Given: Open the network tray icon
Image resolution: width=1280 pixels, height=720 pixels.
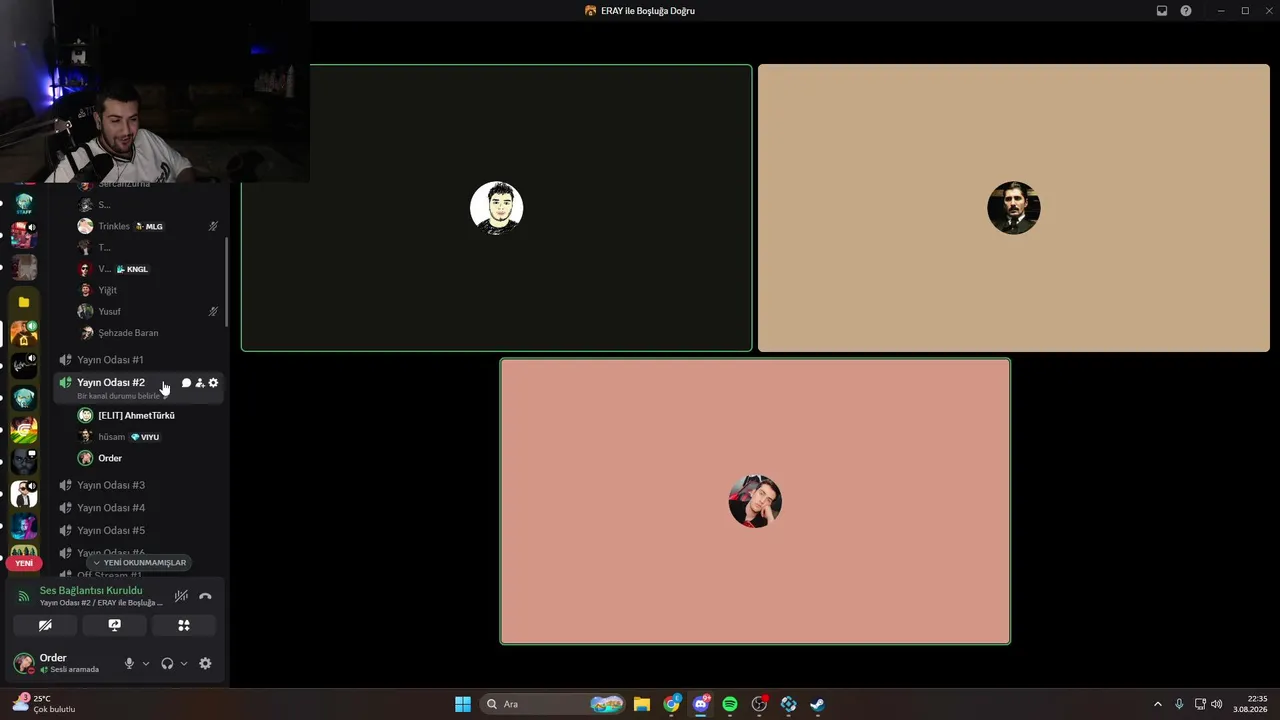Looking at the screenshot, I should (x=1200, y=704).
